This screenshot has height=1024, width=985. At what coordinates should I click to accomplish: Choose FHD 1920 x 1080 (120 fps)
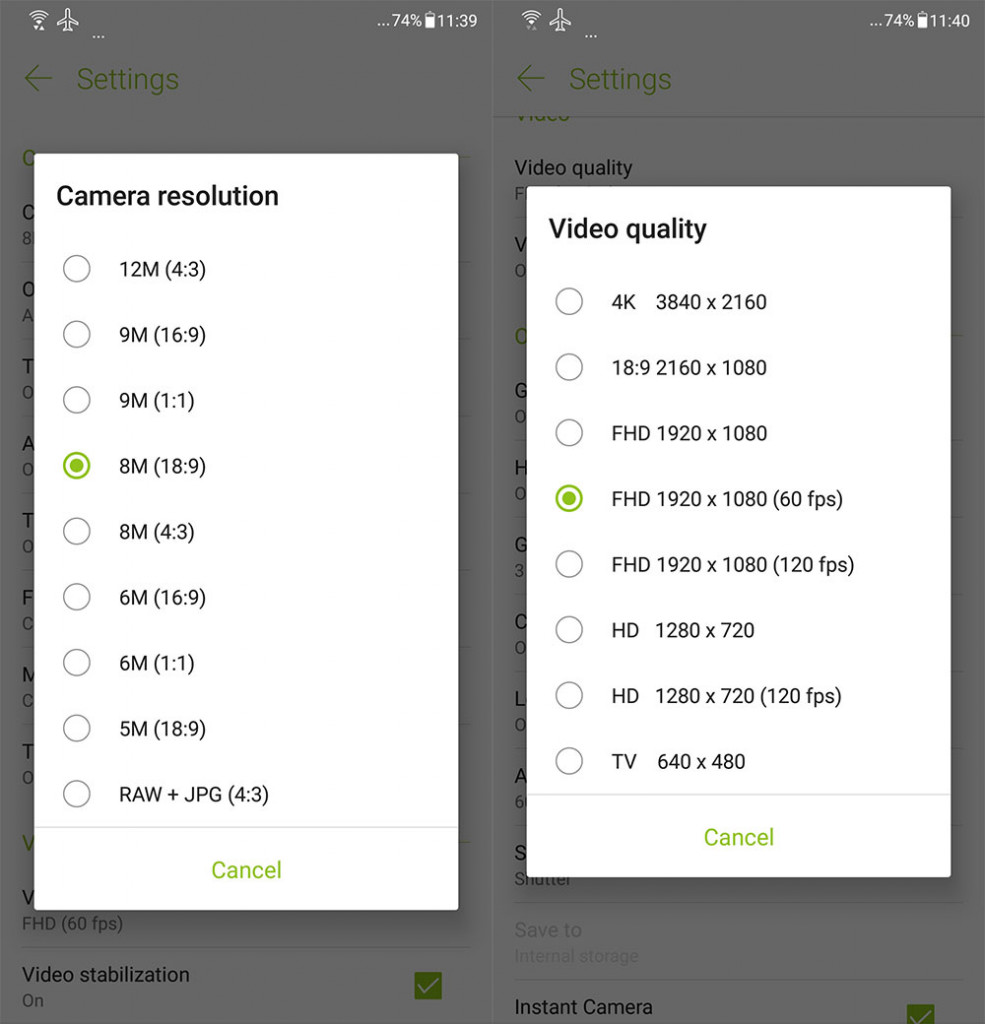point(738,564)
